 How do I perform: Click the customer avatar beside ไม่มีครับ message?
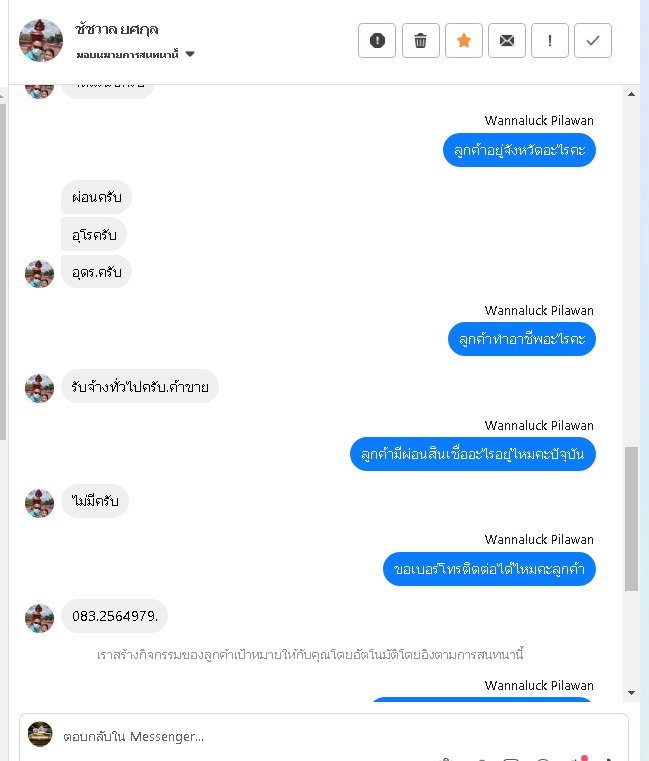point(39,503)
